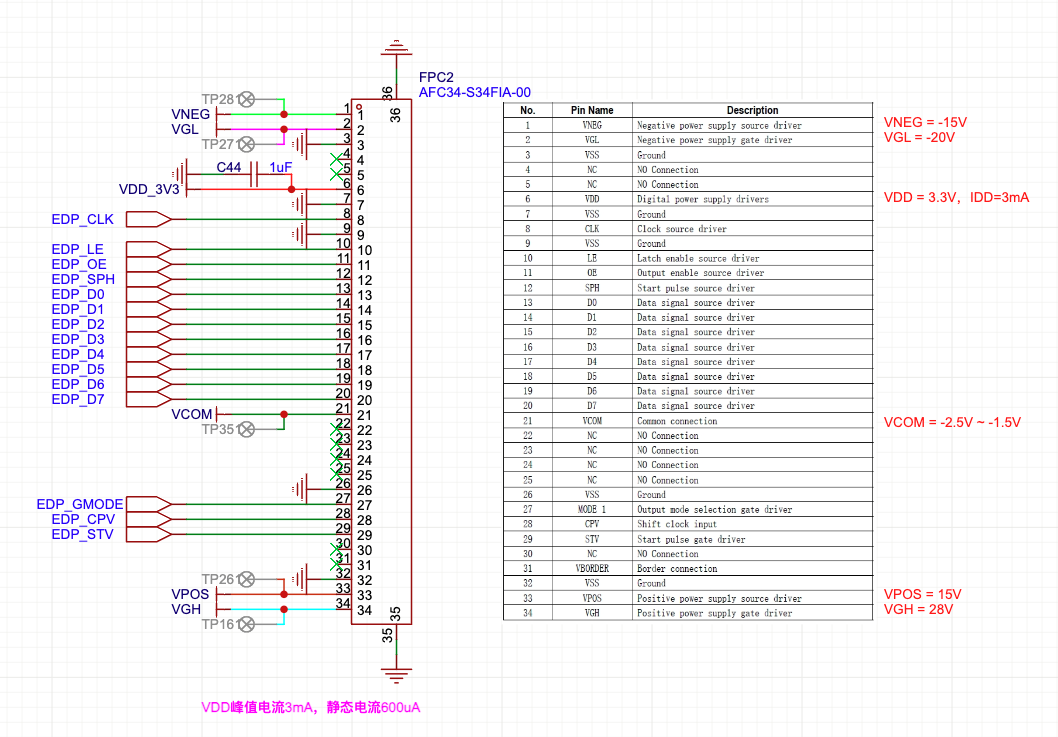Click the ground symbol below pin 35
The image size is (1058, 737).
click(x=396, y=675)
